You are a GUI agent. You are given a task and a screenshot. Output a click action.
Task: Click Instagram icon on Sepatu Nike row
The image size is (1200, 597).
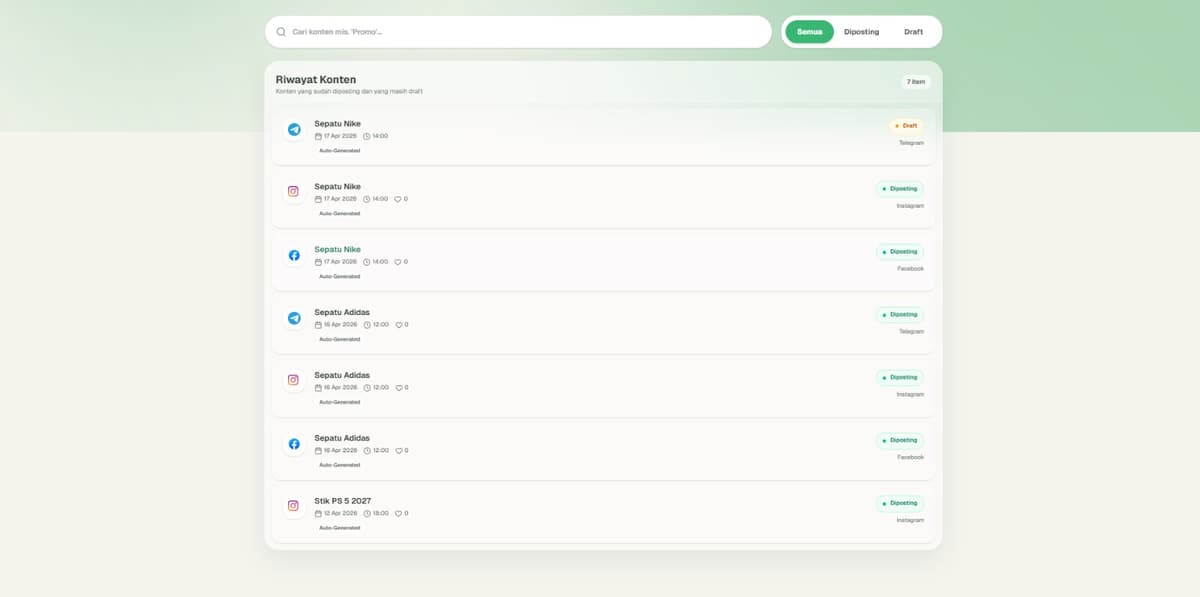pos(294,191)
